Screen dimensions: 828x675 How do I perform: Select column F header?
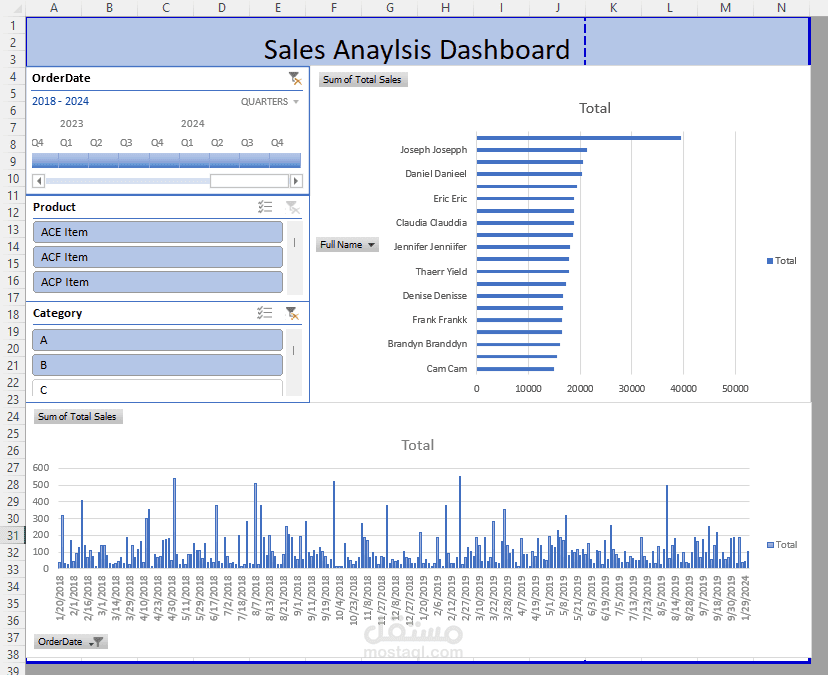click(x=334, y=7)
